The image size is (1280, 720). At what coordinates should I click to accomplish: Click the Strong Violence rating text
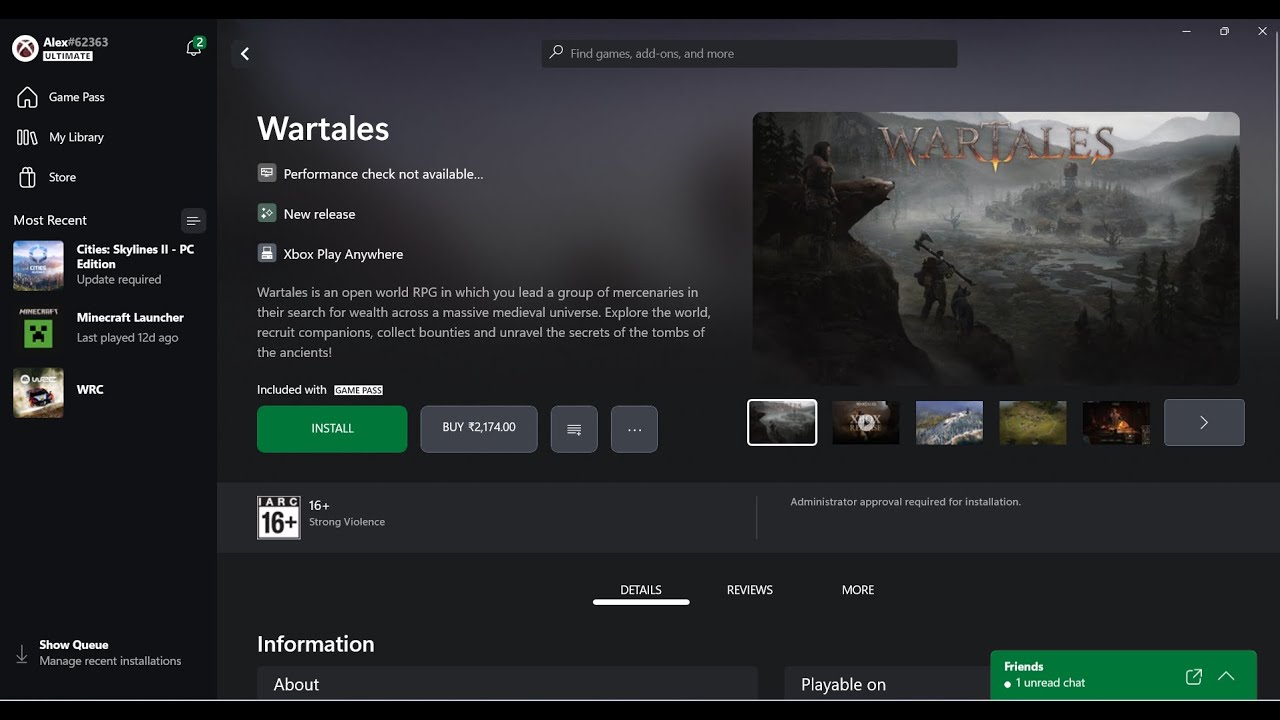(347, 522)
